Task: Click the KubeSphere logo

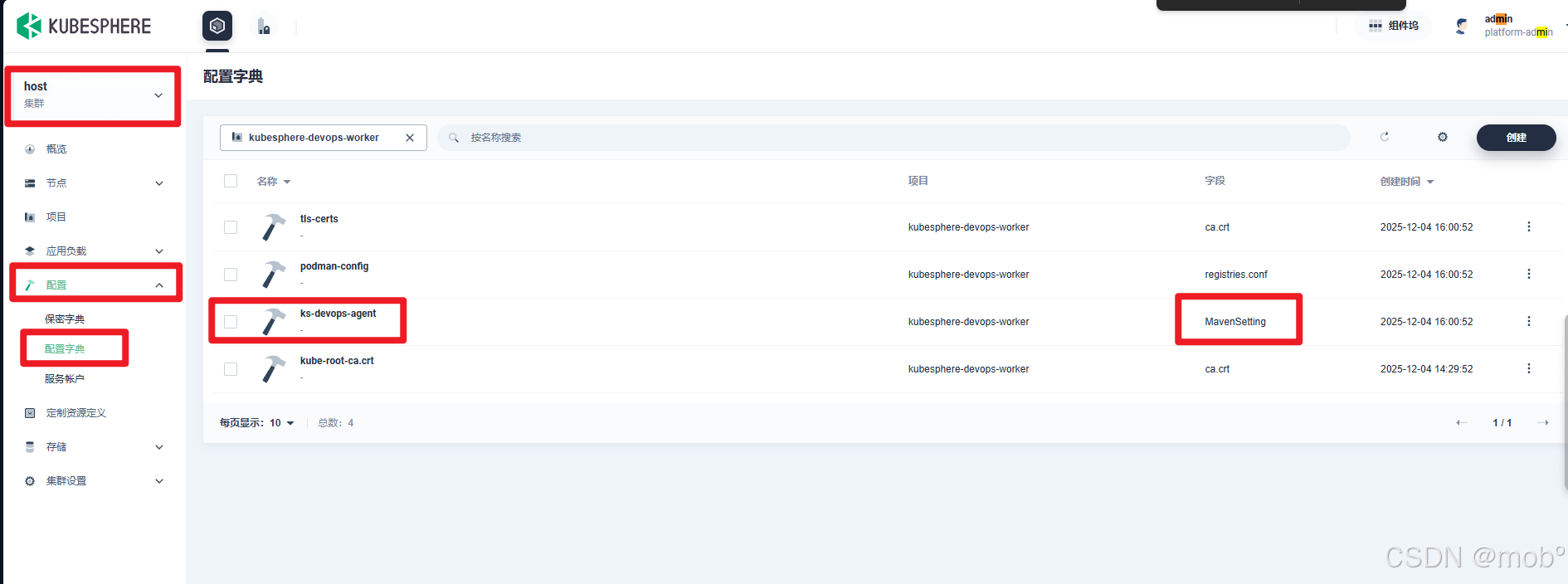Action: pyautogui.click(x=84, y=27)
